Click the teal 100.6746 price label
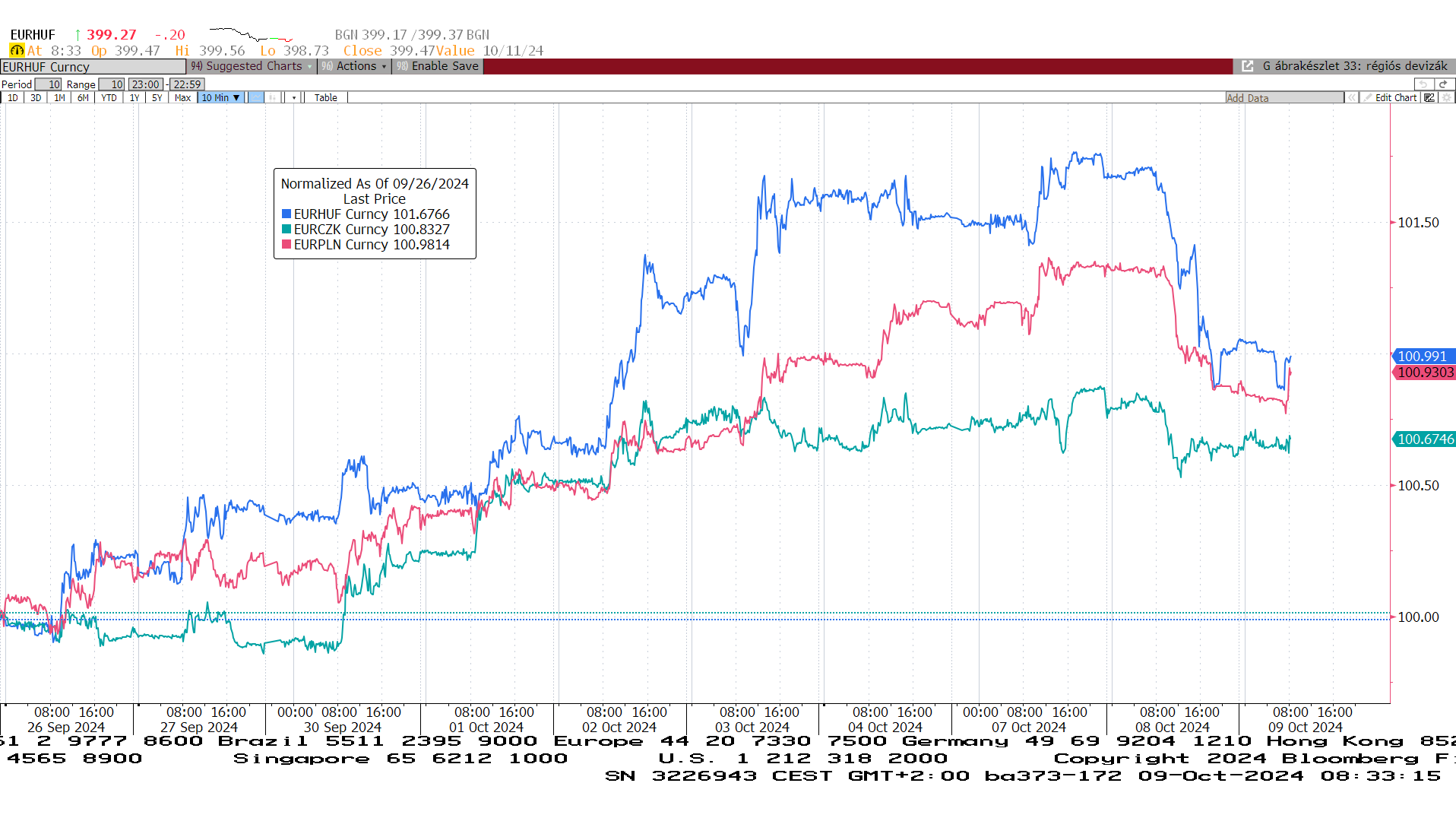Viewport: 1456px width, 818px height. coord(1423,439)
